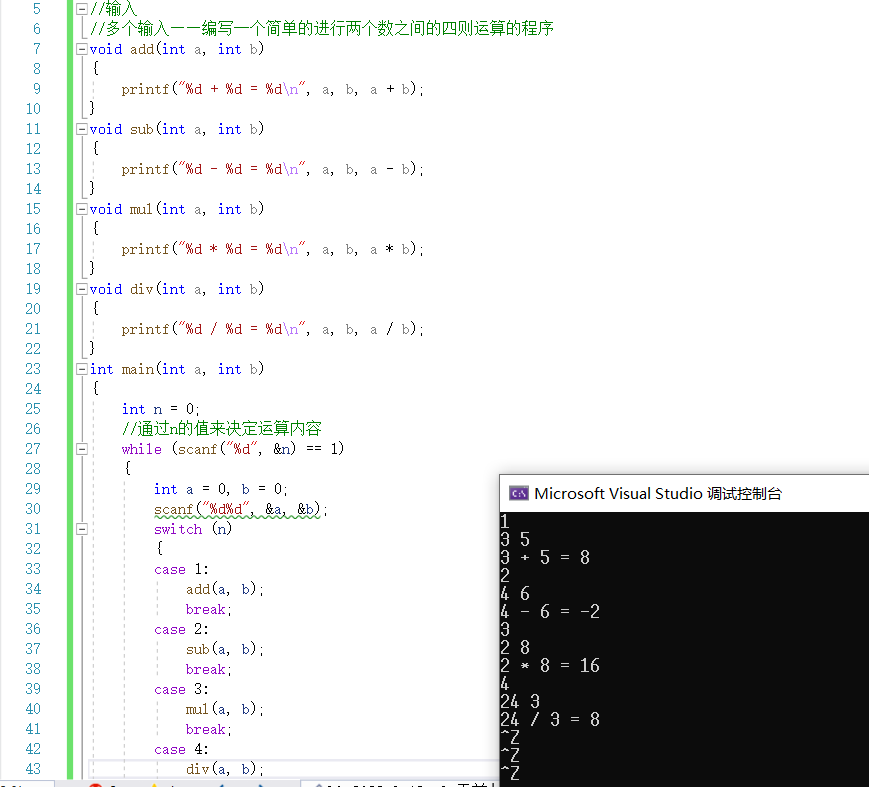Click the case 1: label
This screenshot has width=869, height=787.
pos(181,569)
